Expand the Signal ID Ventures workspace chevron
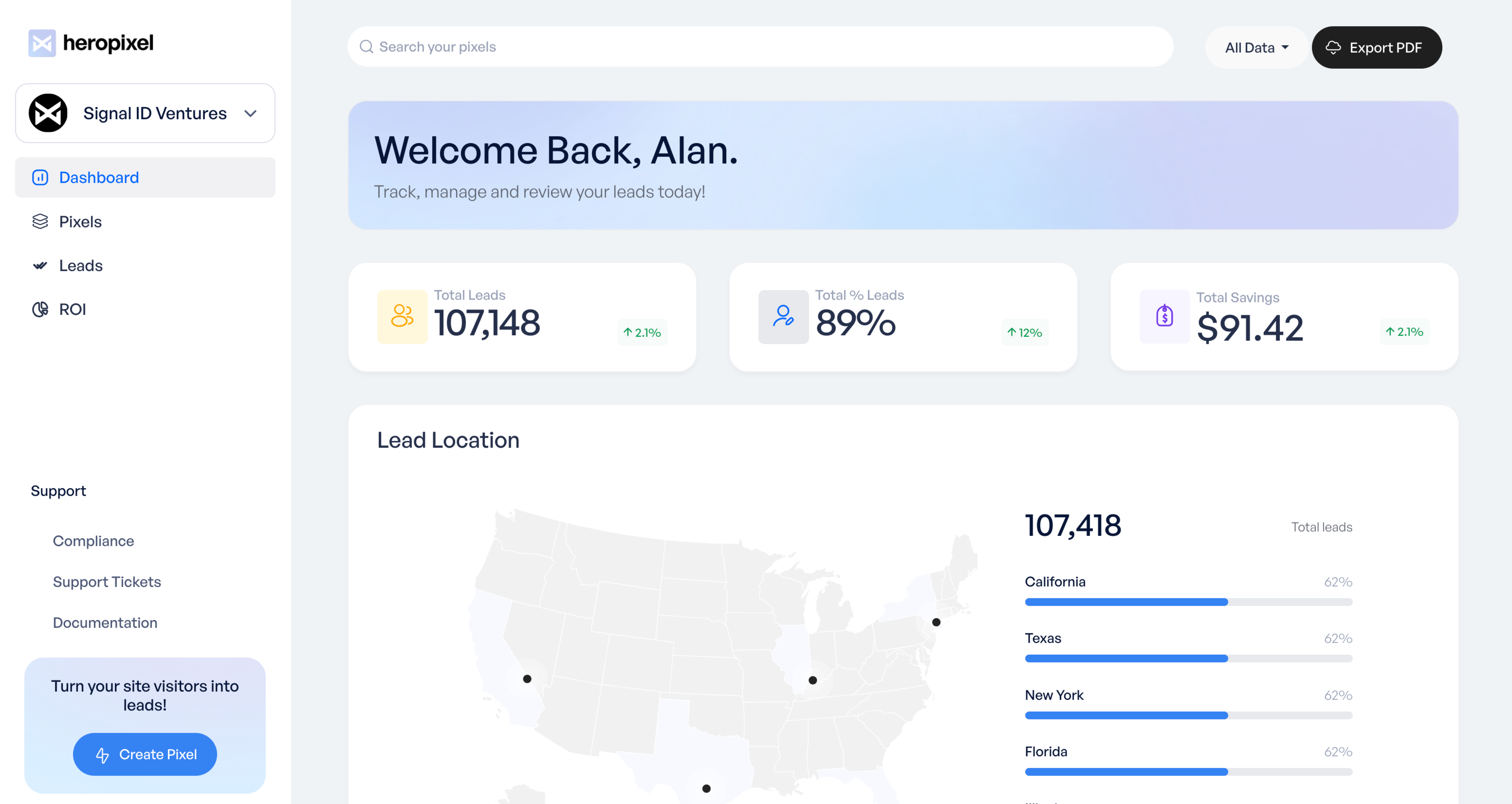Screen dimensions: 1512x804 pyautogui.click(x=251, y=113)
